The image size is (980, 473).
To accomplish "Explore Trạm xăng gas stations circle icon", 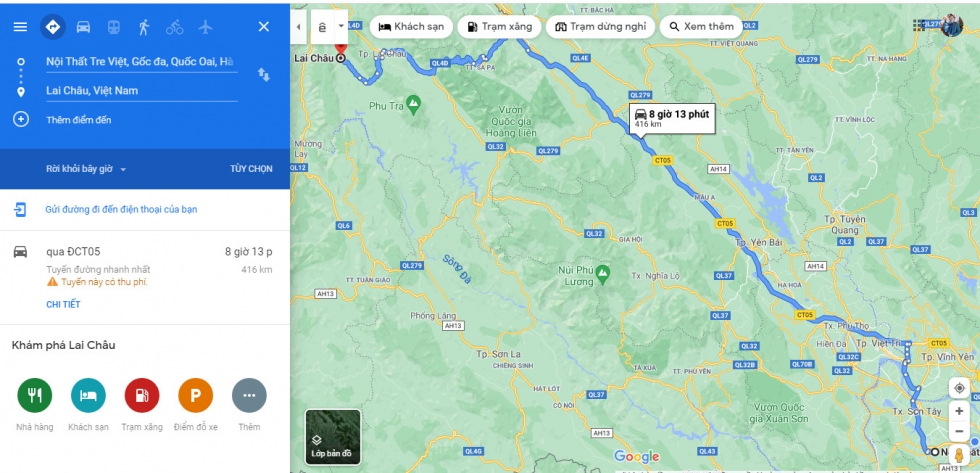I will coord(142,396).
